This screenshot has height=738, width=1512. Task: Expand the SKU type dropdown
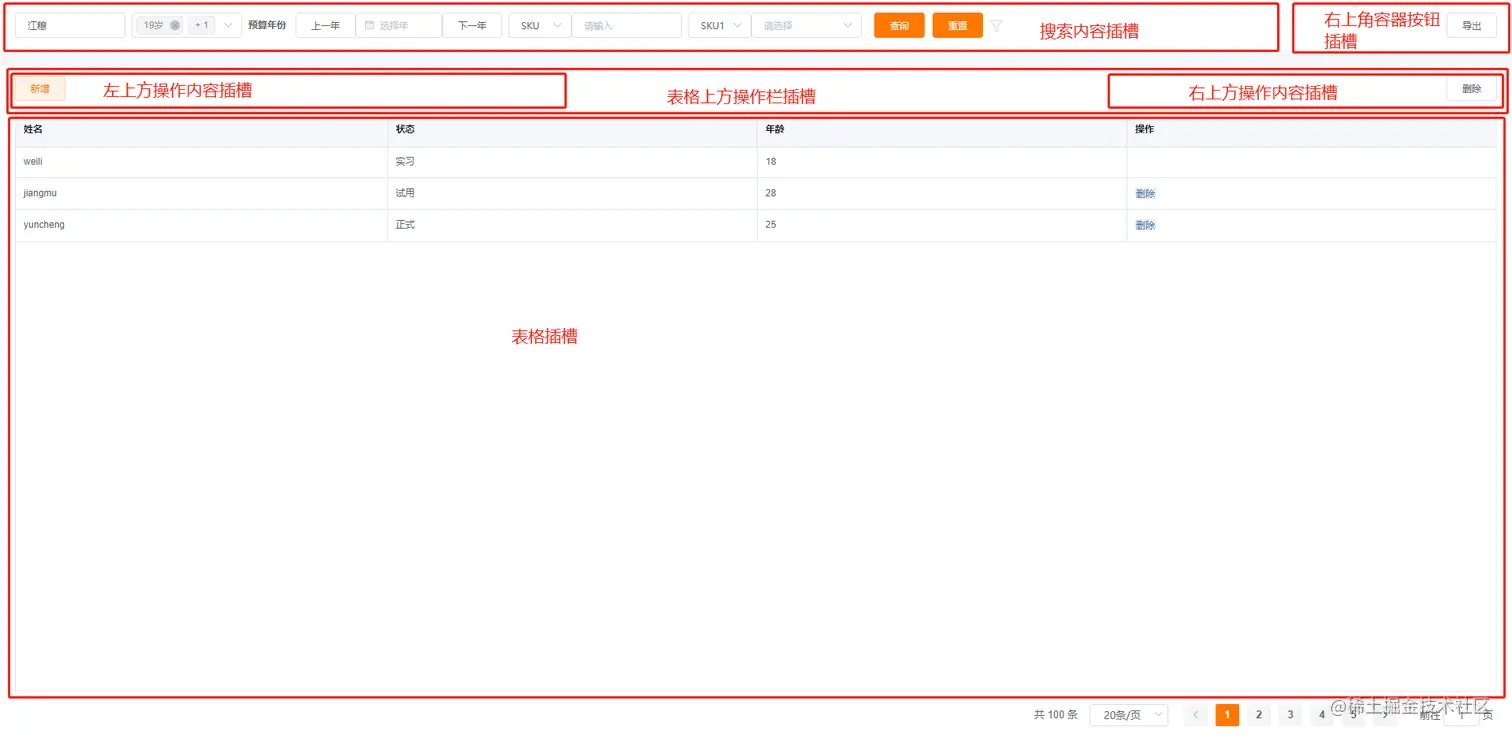540,26
